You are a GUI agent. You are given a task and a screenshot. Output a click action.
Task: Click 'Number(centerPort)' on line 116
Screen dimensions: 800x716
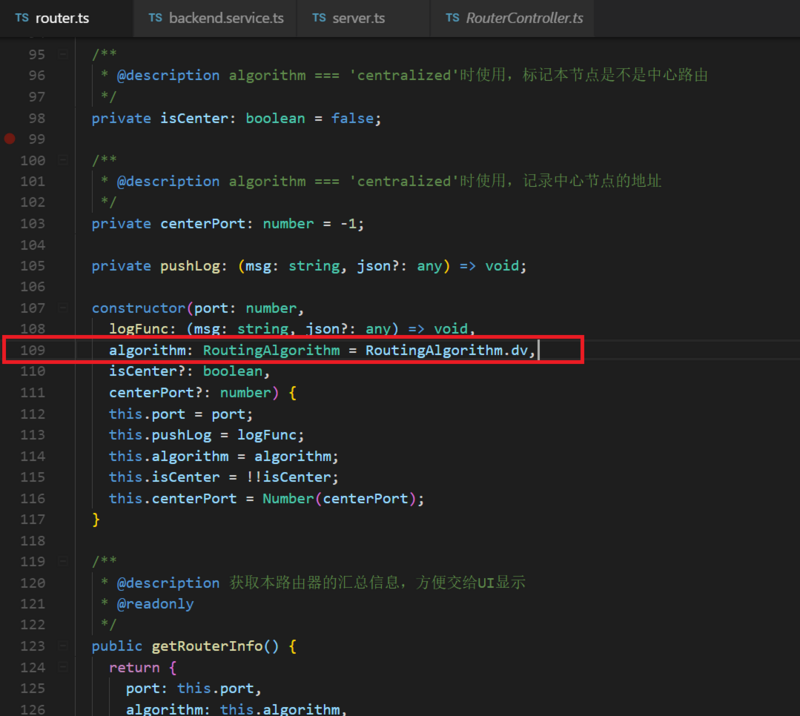pyautogui.click(x=339, y=499)
